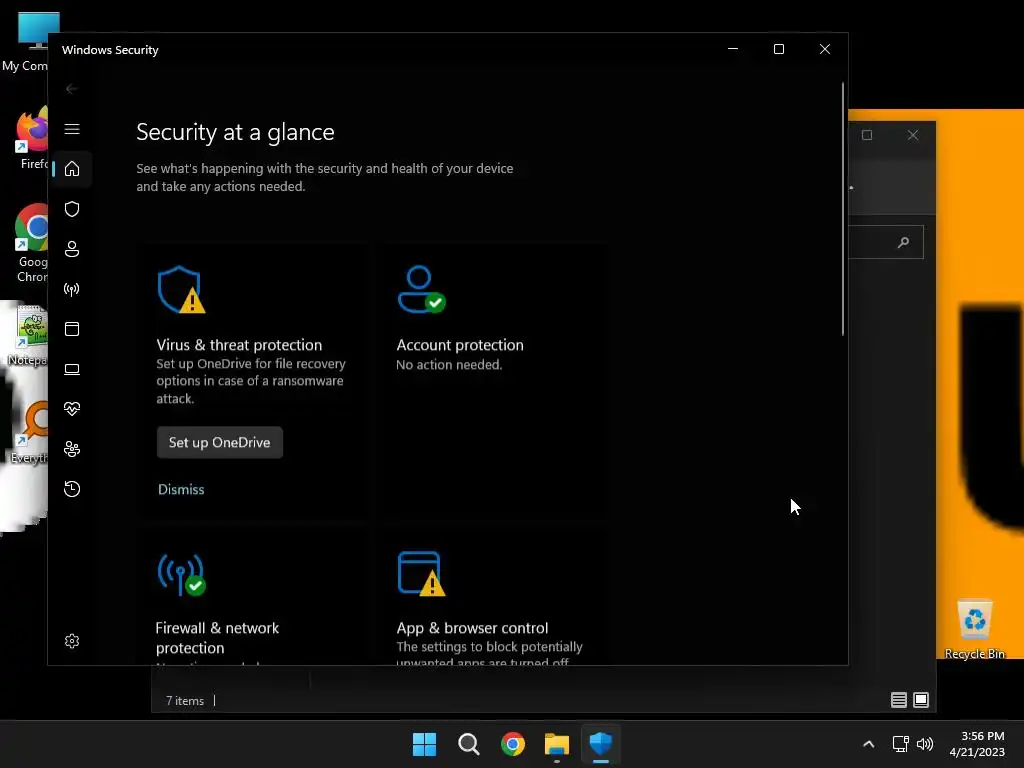
Task: Open the clock and date panel
Action: click(977, 744)
